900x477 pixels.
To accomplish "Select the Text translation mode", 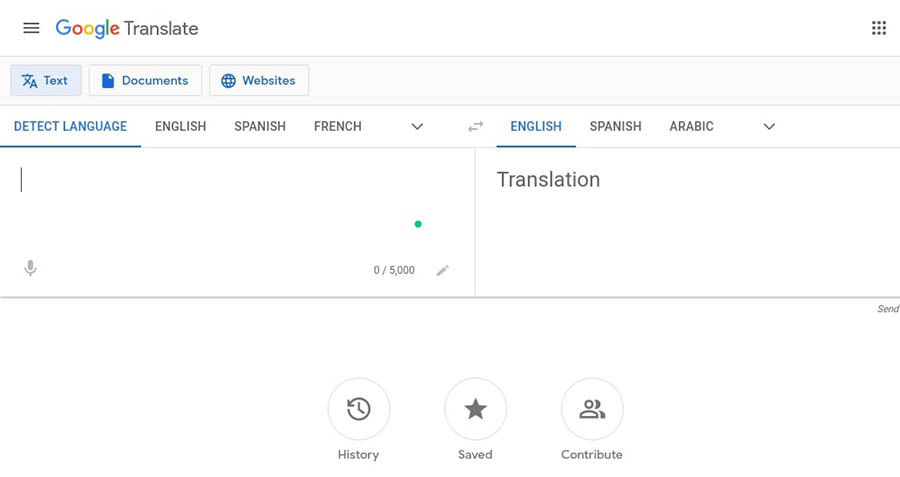I will point(46,81).
